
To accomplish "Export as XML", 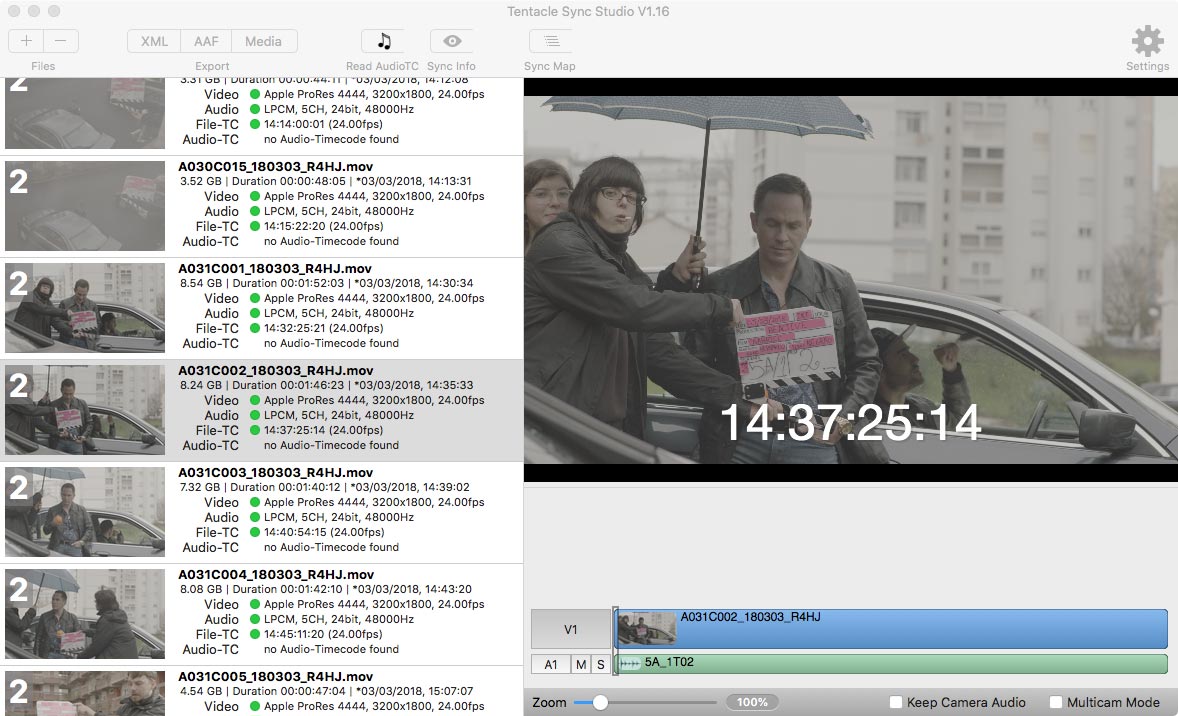I will click(154, 41).
